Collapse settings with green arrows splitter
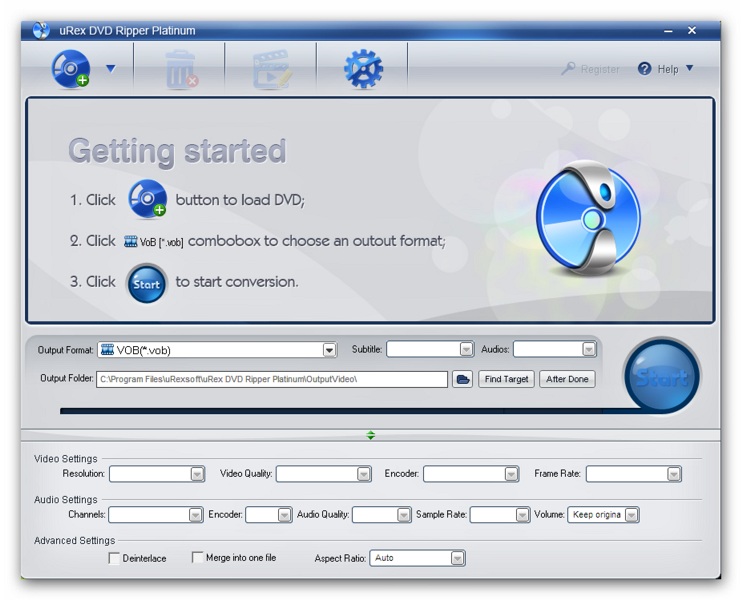Screen dimensions: 742x600 point(371,435)
